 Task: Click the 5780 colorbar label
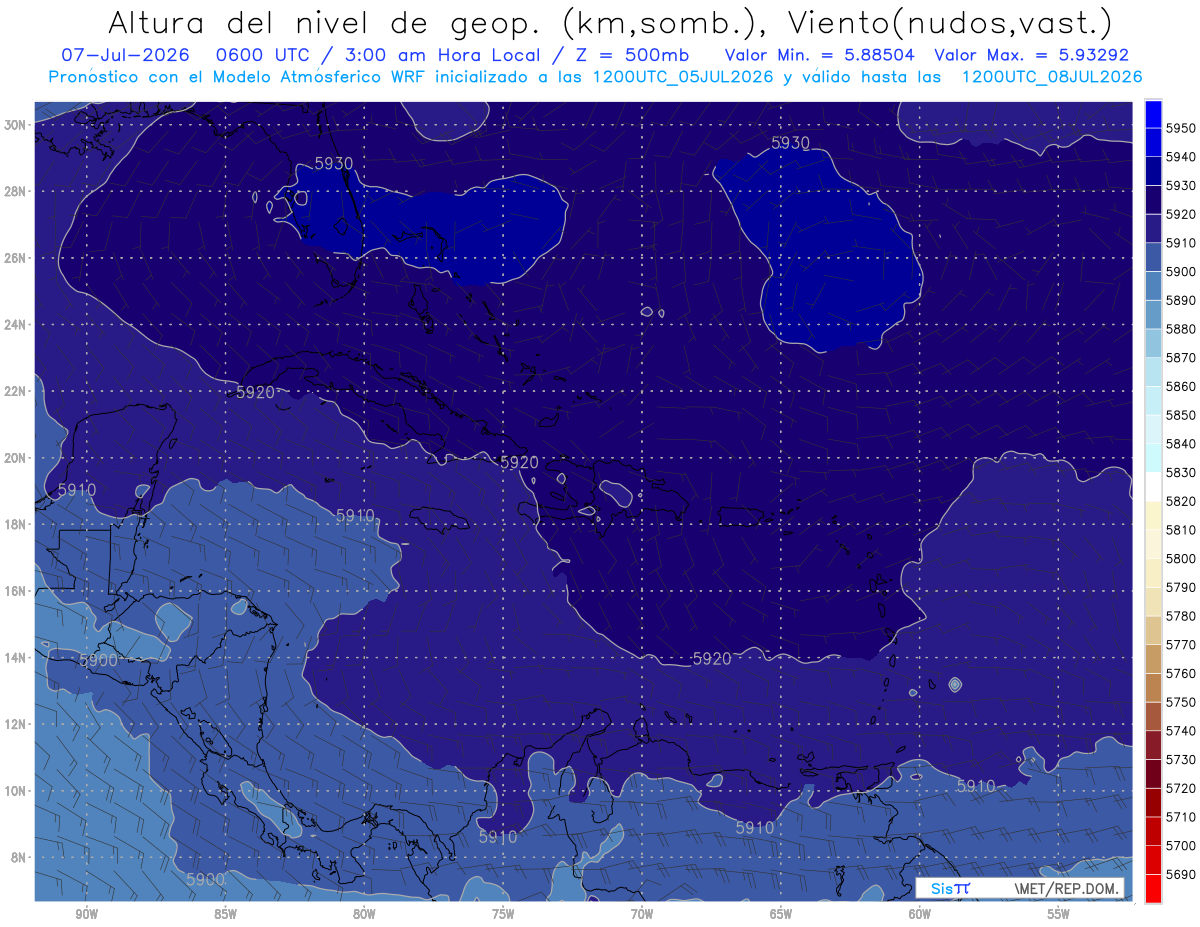1180,616
